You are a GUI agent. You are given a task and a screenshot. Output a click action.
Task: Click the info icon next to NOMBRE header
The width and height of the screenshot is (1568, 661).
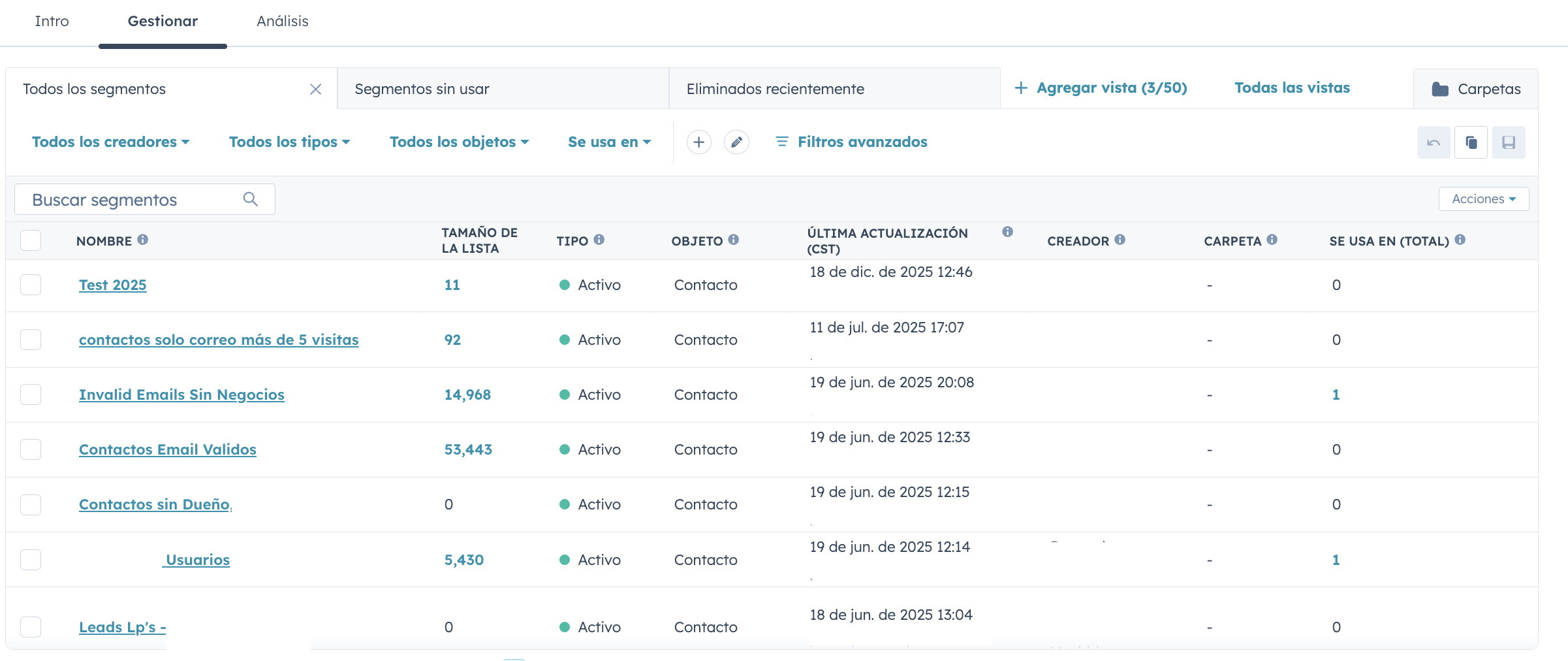click(143, 240)
